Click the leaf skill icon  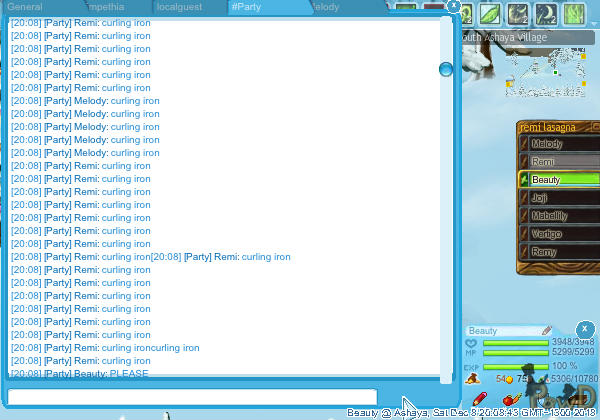tap(487, 13)
